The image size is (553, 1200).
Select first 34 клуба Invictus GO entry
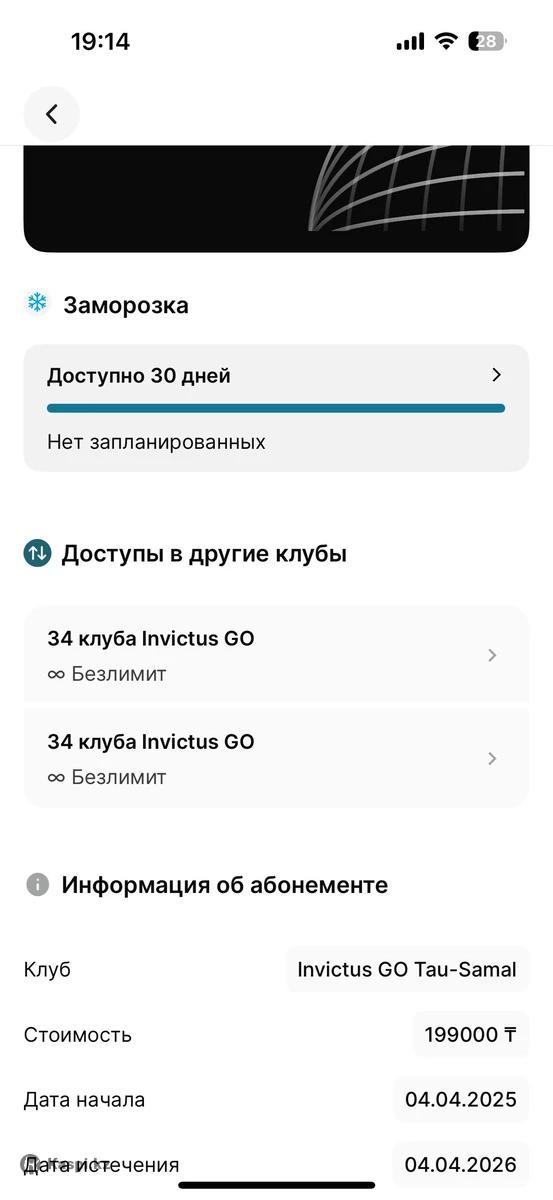click(276, 655)
